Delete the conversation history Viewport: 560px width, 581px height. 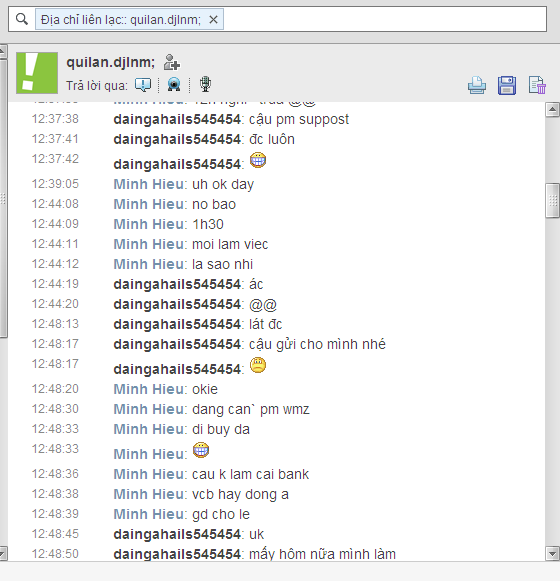point(537,85)
